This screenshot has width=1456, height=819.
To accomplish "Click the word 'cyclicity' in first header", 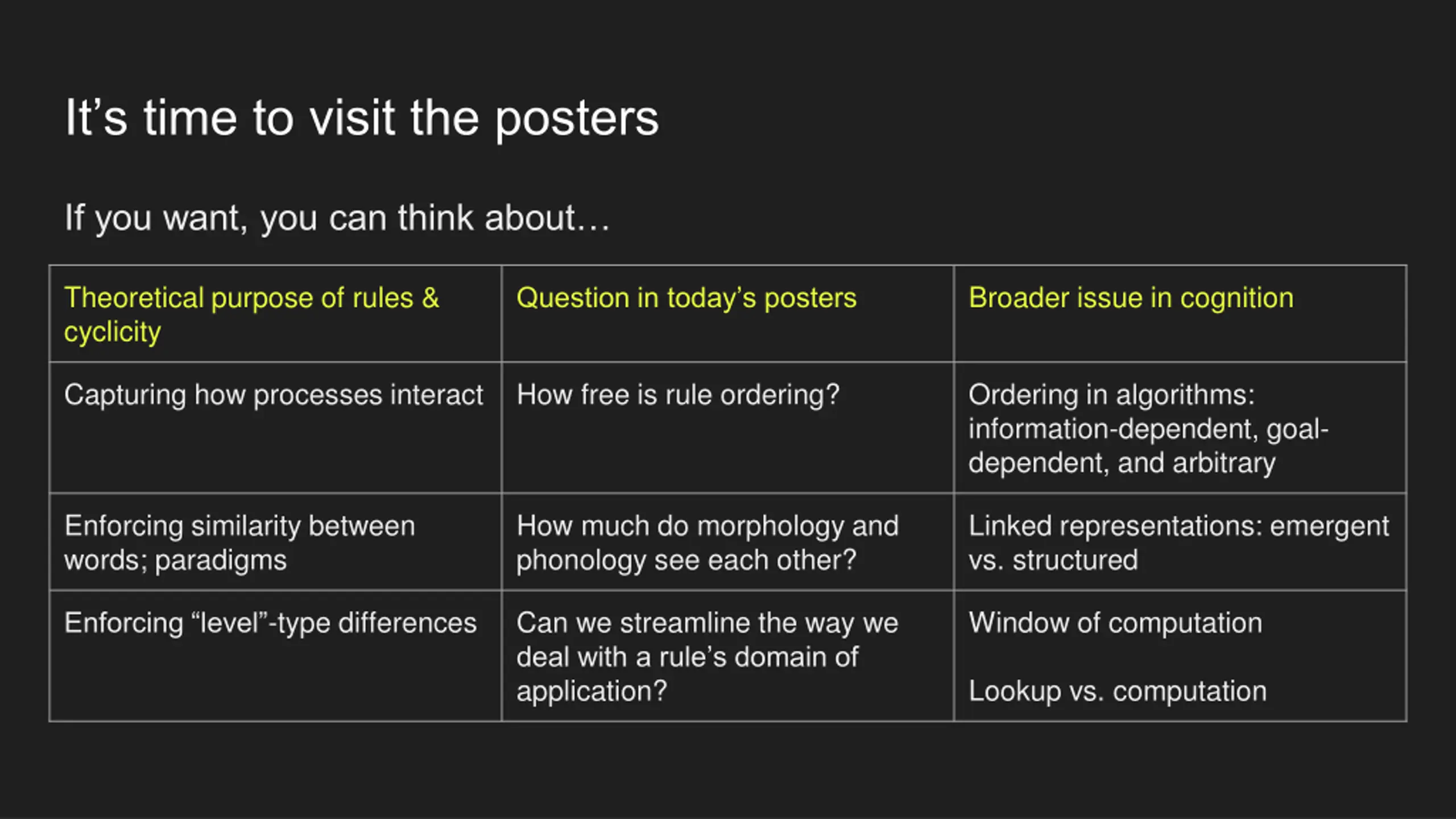I will click(x=112, y=332).
